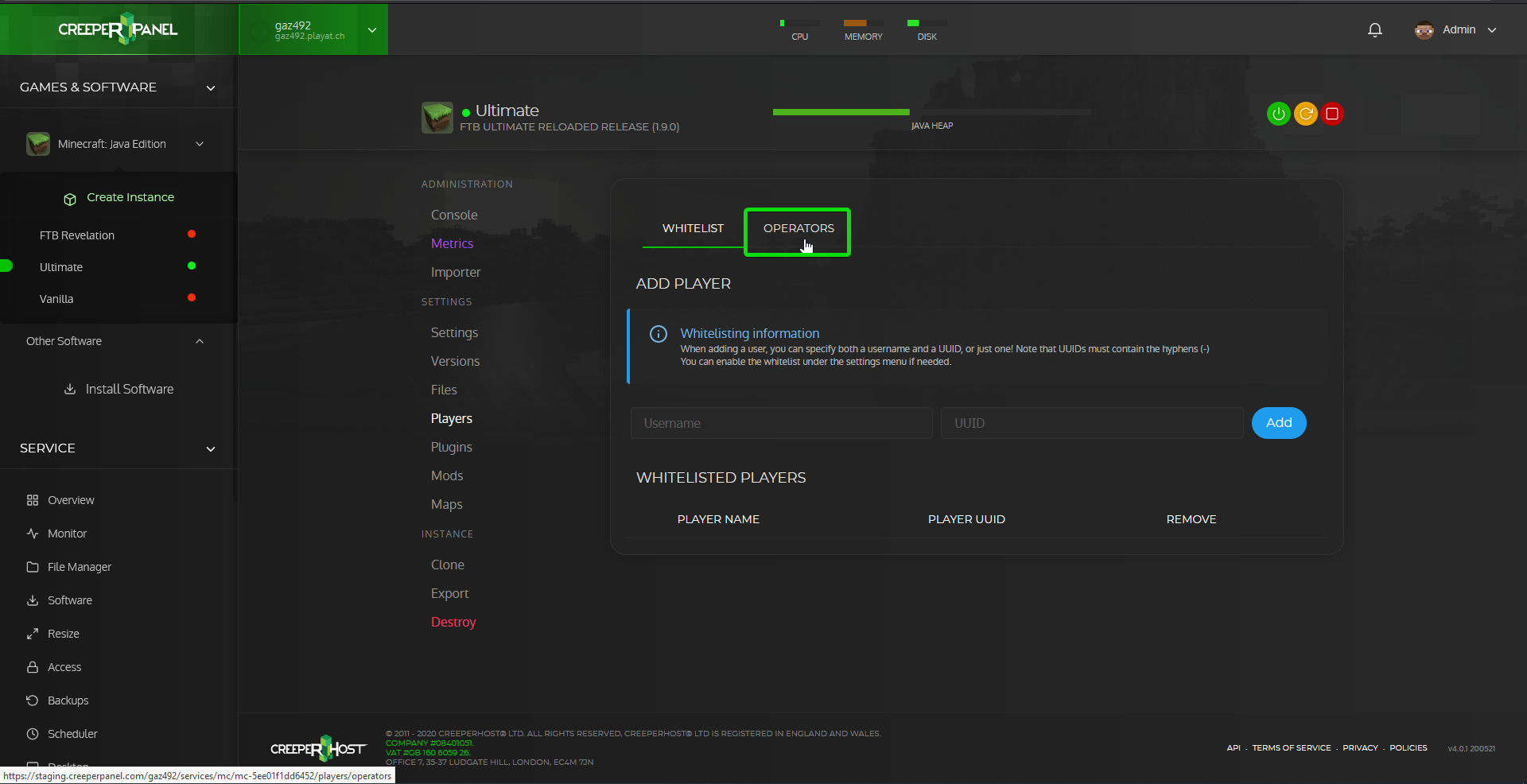Viewport: 1527px width, 784px height.
Task: Open the Importer page
Action: pos(456,272)
